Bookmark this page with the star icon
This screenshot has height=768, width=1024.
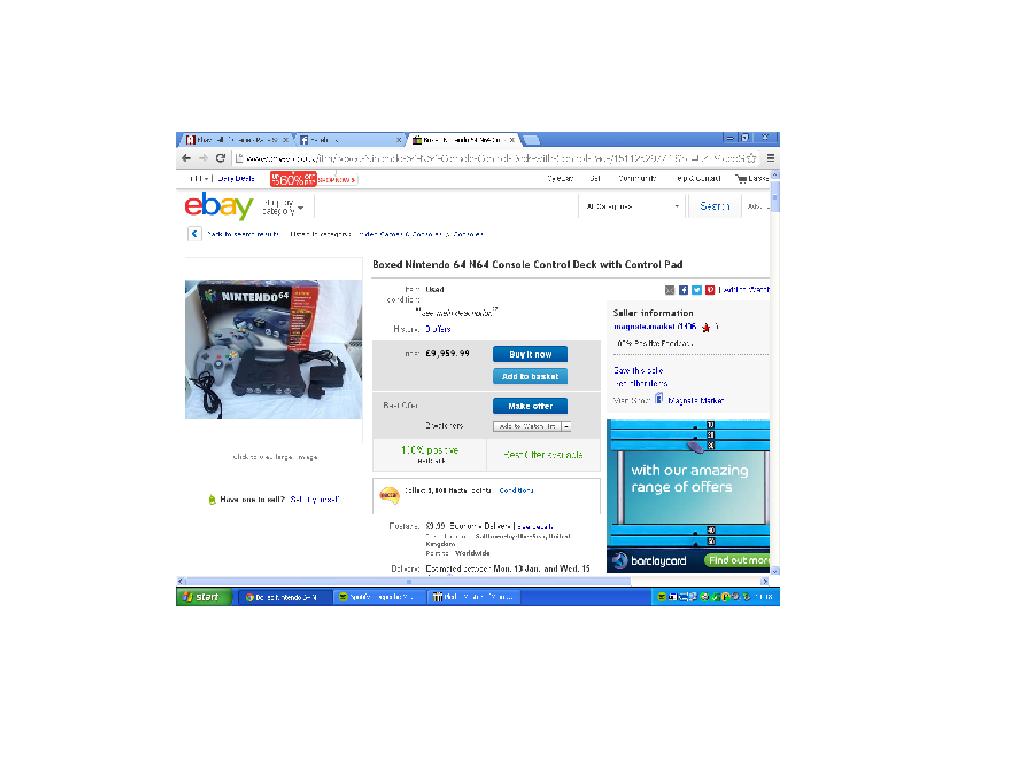pos(752,158)
